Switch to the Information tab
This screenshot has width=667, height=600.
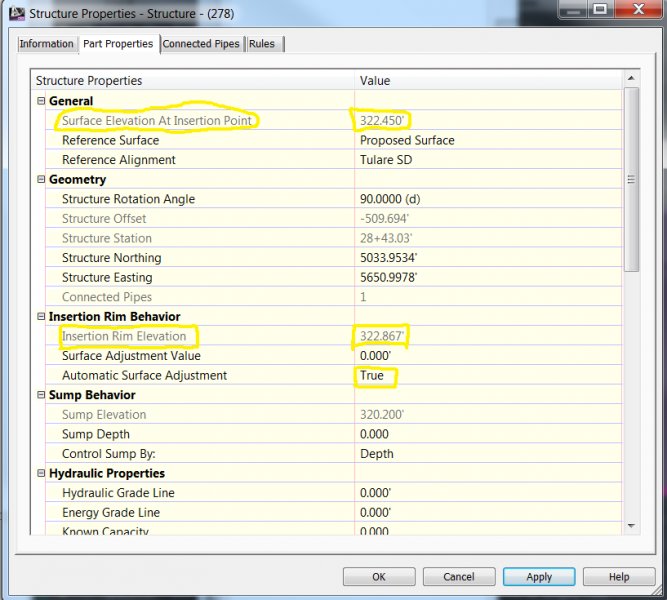(46, 44)
